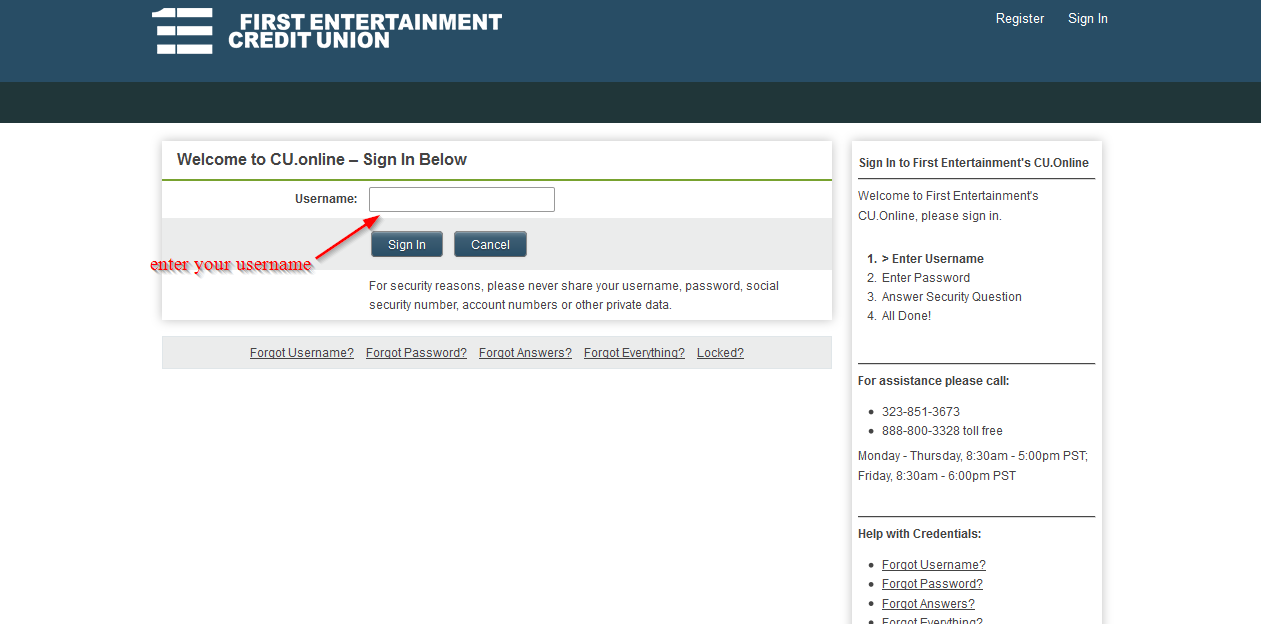Open the Register link in header

[x=1020, y=19]
